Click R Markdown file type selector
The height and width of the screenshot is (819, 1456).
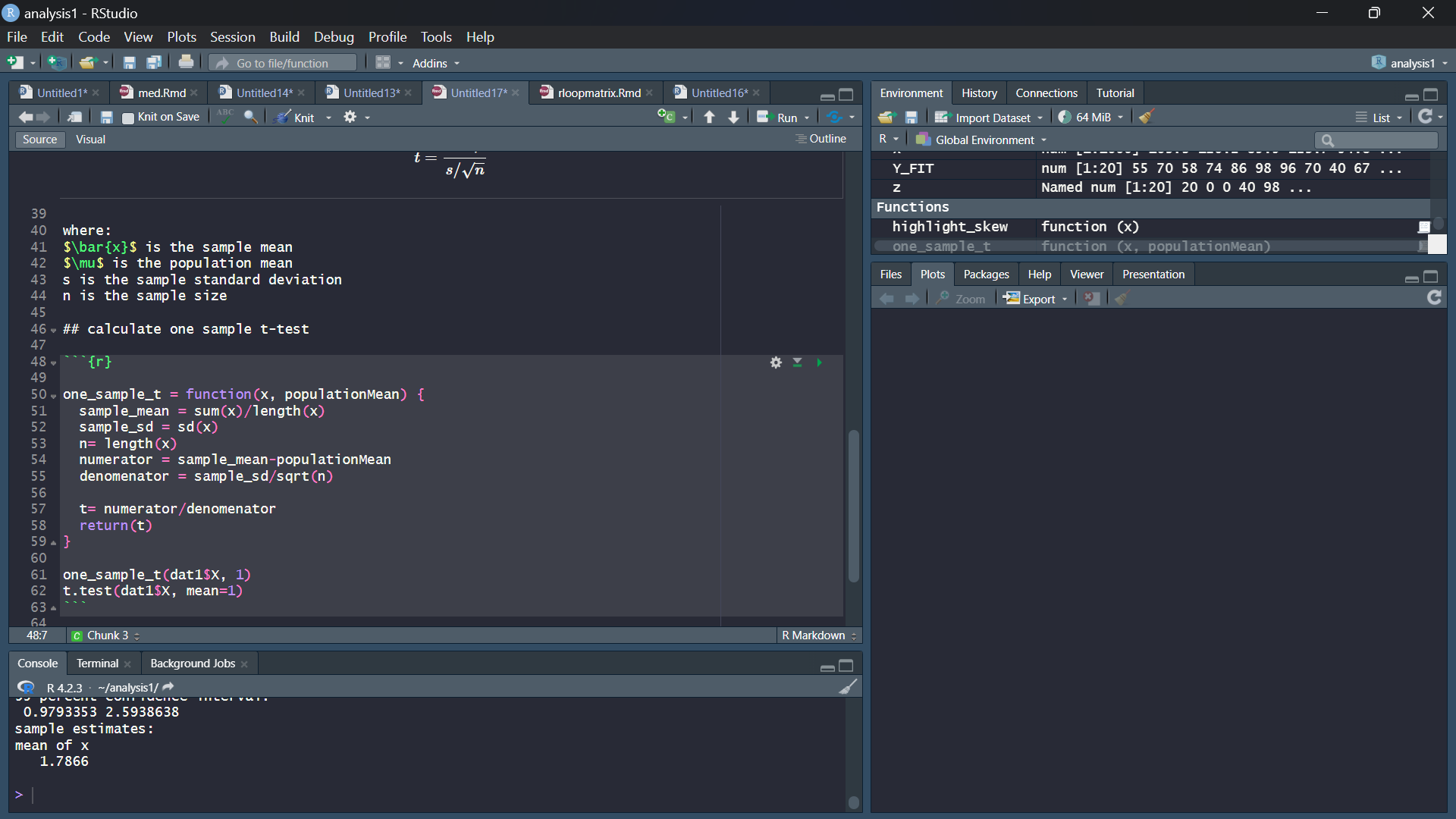(x=819, y=635)
